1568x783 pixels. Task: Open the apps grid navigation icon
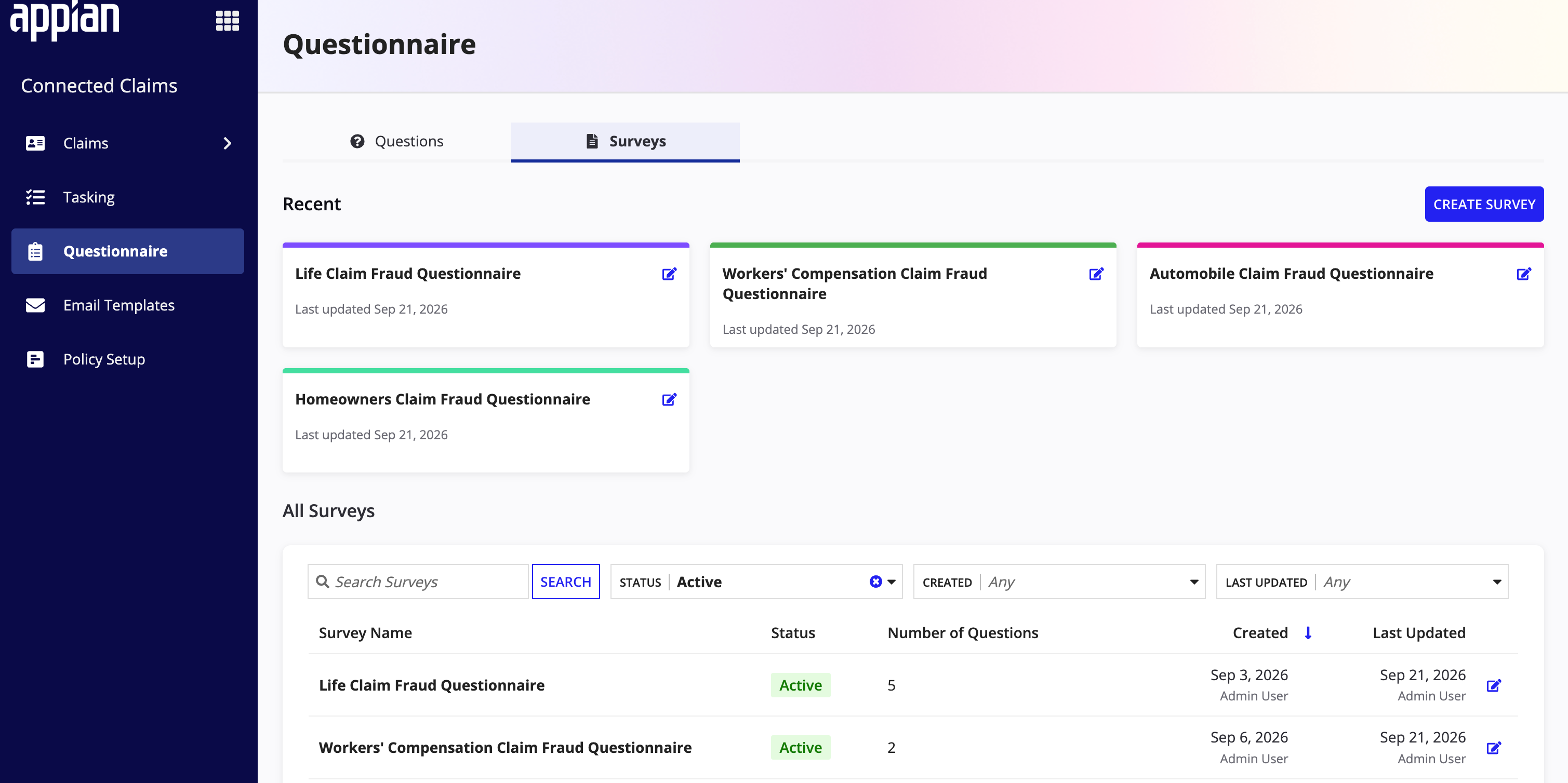click(227, 21)
